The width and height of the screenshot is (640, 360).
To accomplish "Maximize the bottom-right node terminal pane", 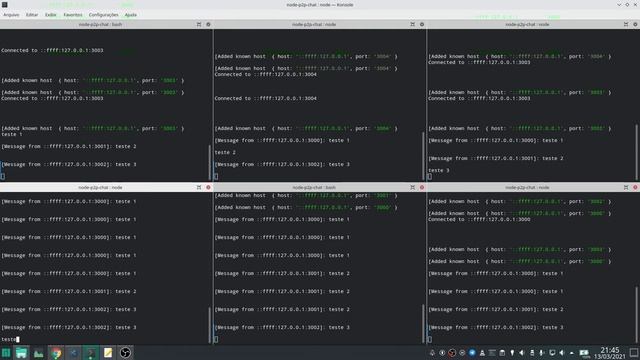I will tap(626, 187).
